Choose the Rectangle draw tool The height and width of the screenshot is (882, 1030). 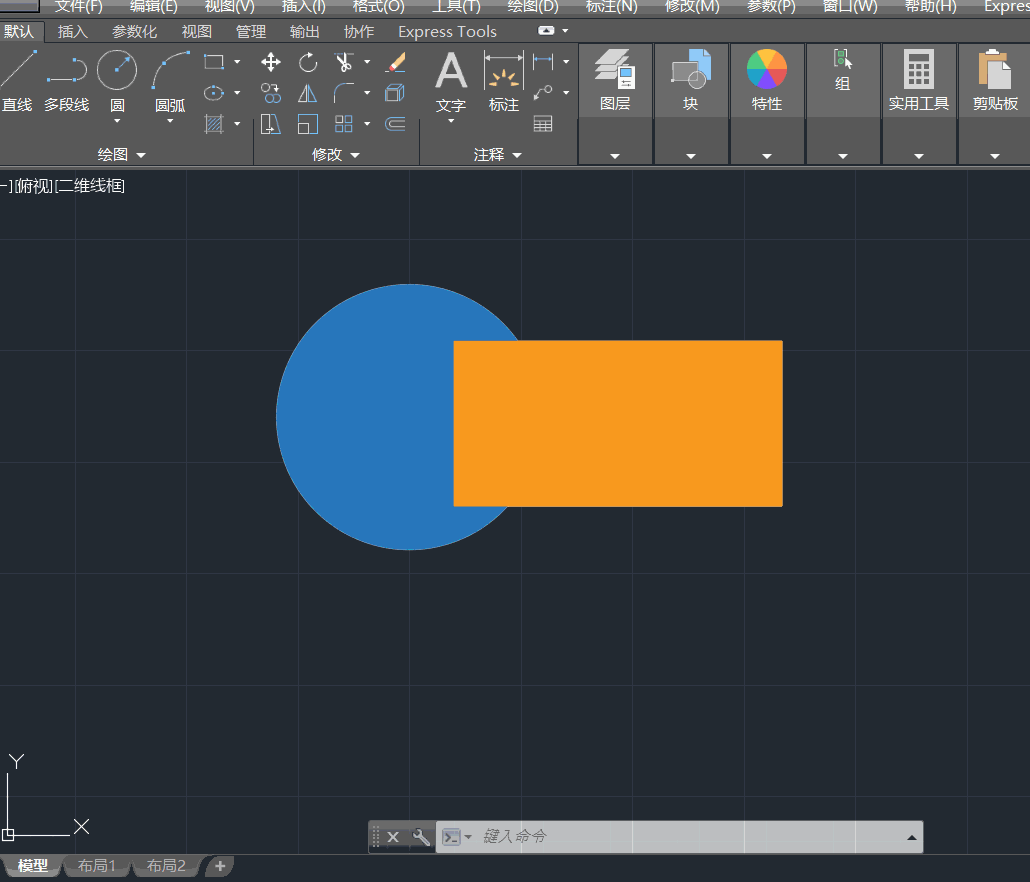pos(213,62)
